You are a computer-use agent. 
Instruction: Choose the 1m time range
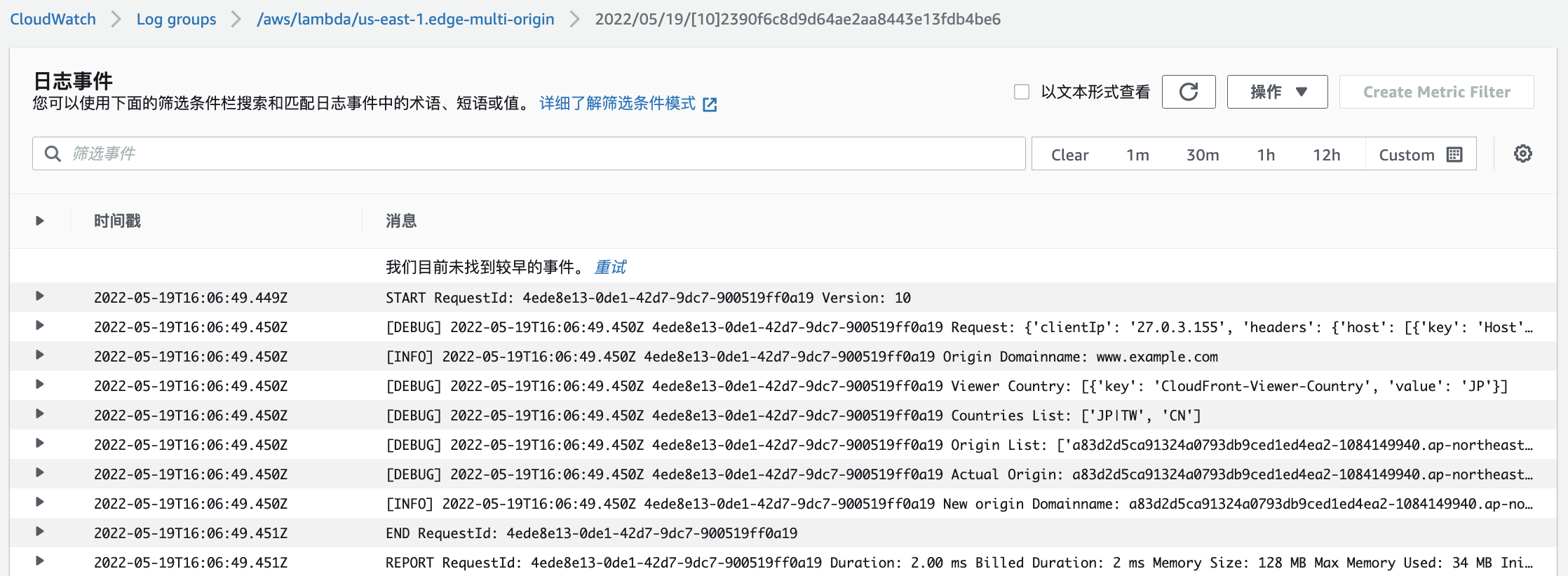coord(1137,155)
